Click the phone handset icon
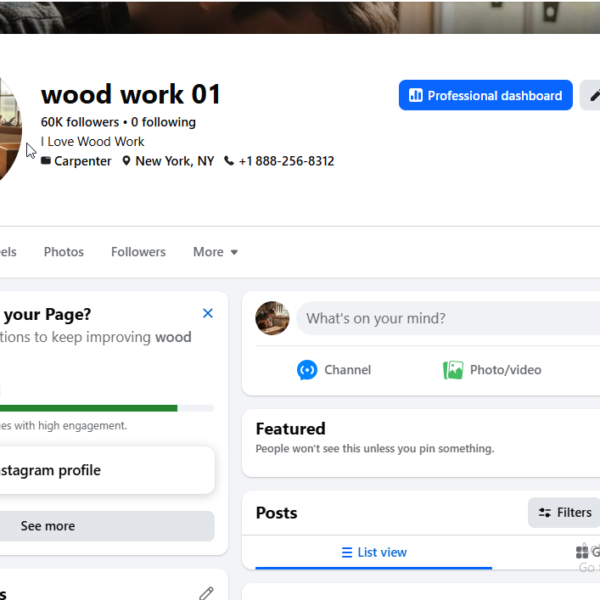 tap(229, 161)
